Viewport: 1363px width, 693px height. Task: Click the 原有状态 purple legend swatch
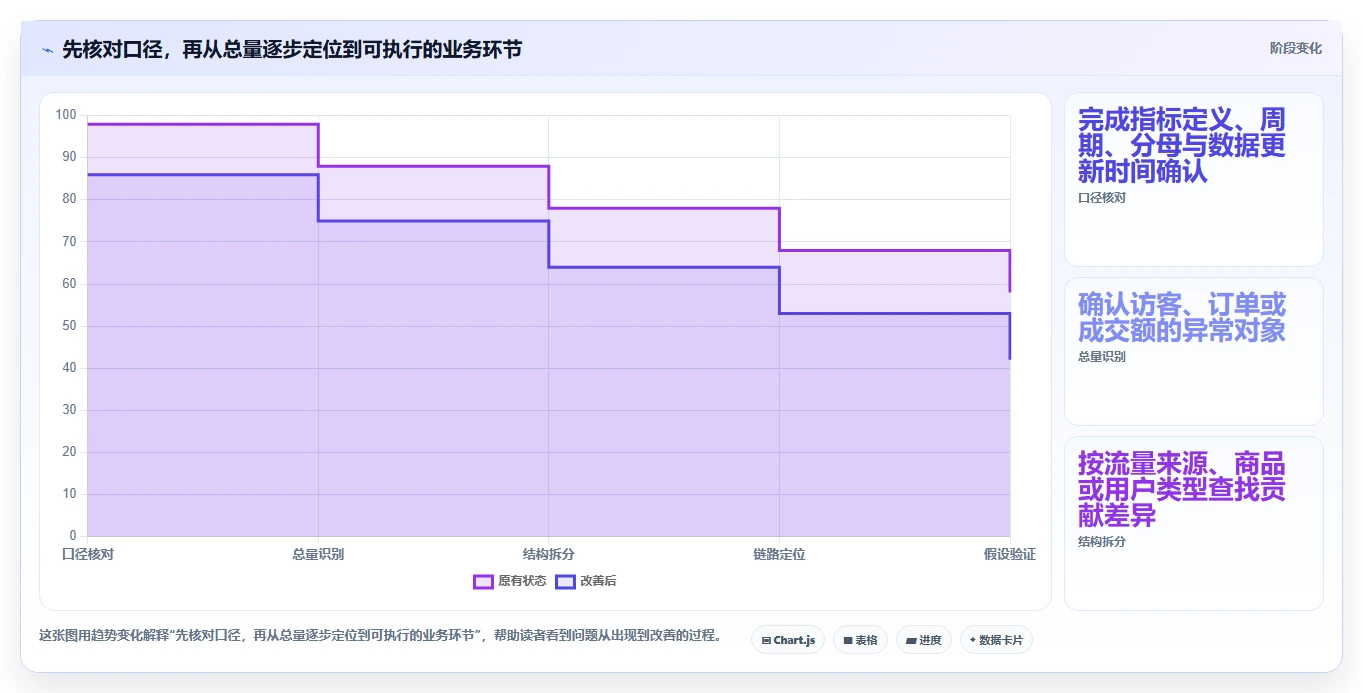pos(483,581)
